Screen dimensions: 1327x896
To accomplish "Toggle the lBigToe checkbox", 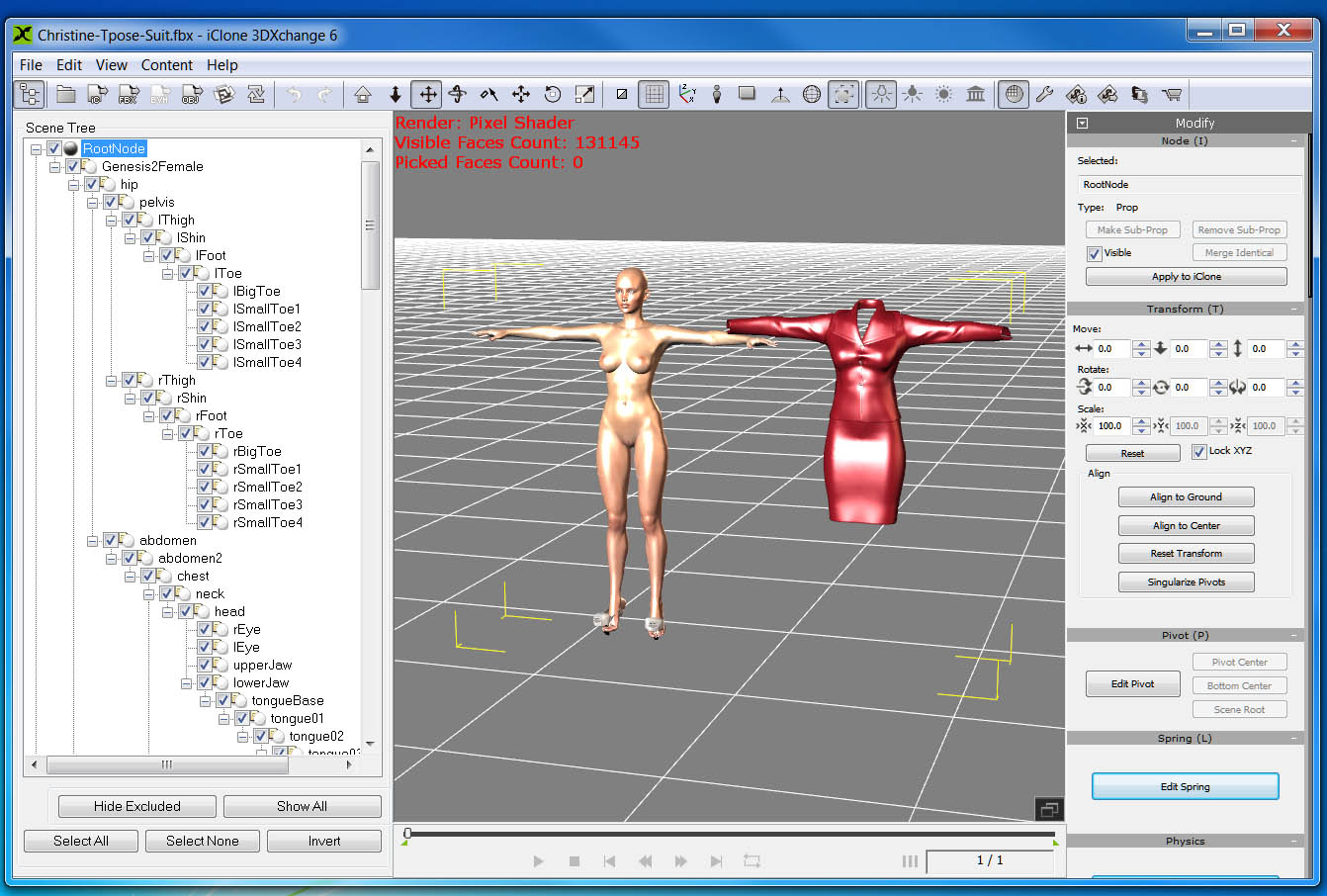I will click(205, 291).
